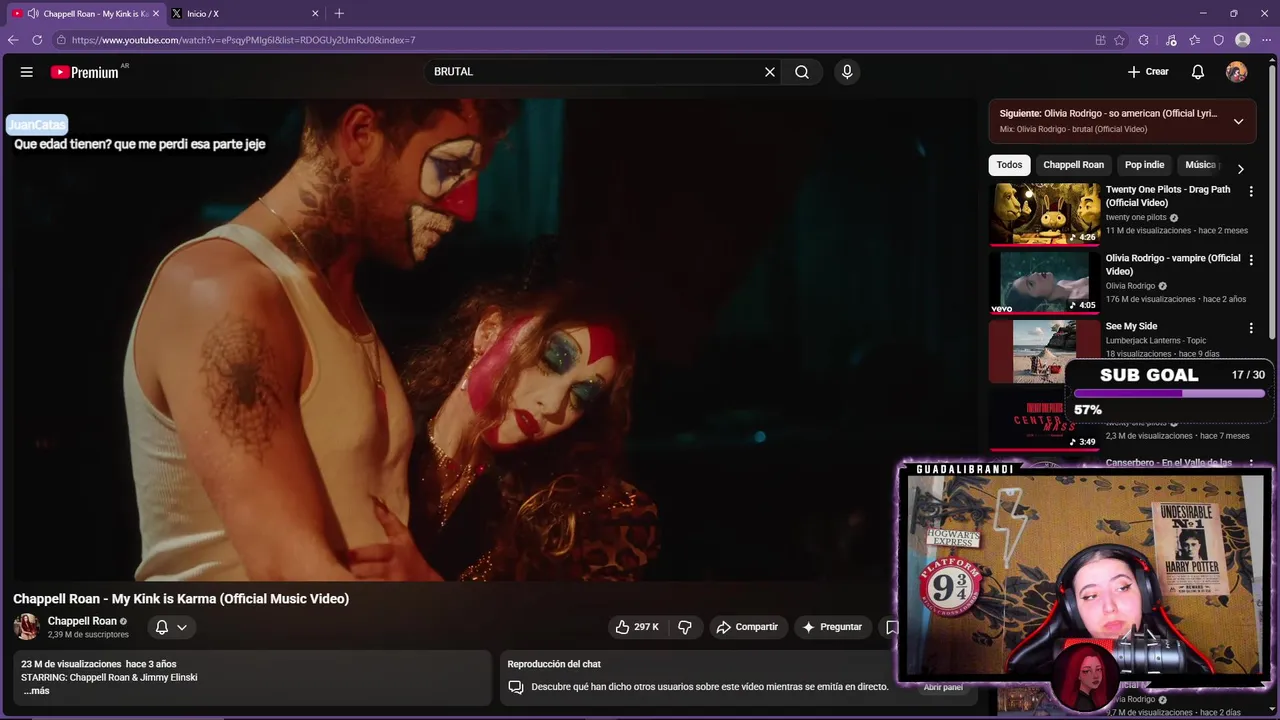This screenshot has width=1280, height=720.
Task: Open a new browser tab with plus
Action: pos(339,14)
